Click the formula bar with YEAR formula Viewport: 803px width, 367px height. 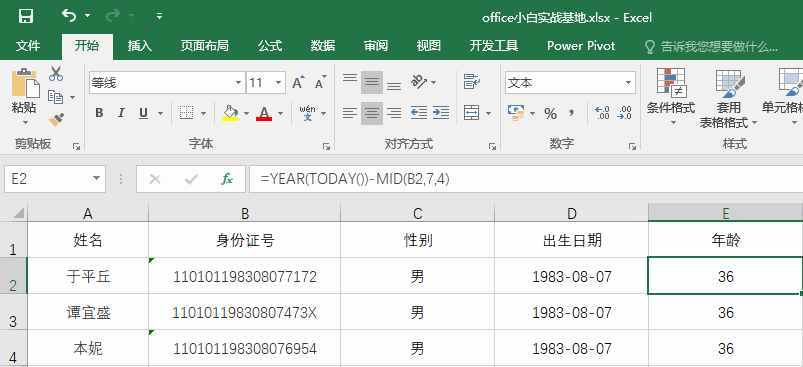(x=526, y=179)
